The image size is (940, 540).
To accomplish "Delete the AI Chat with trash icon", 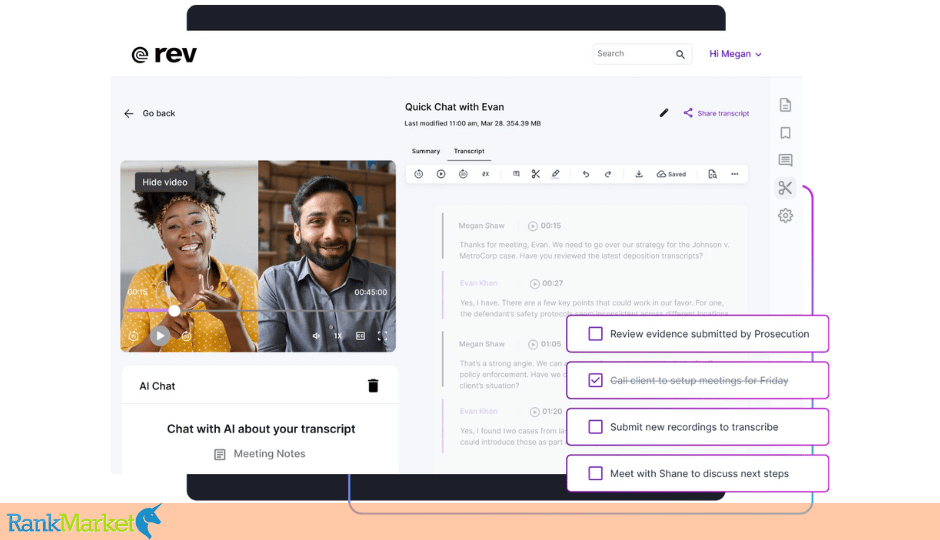I will pos(373,385).
